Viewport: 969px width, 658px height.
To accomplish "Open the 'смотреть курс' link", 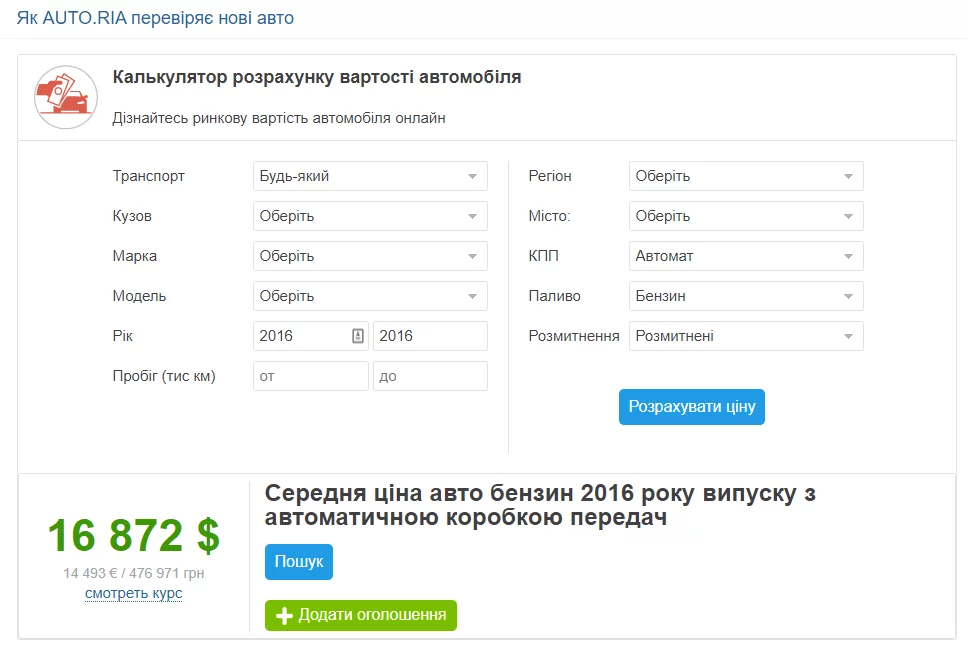I will (134, 594).
